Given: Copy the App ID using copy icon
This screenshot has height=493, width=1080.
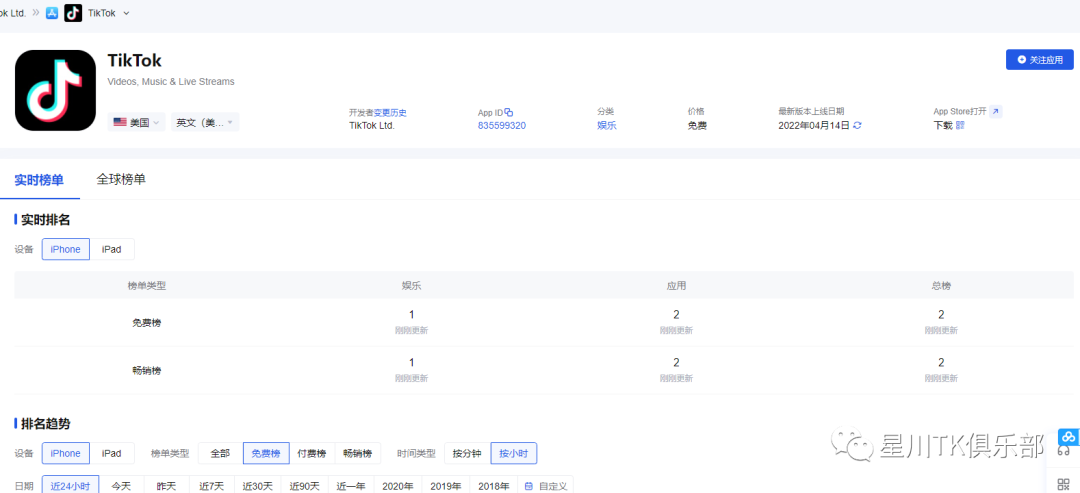Looking at the screenshot, I should pos(509,112).
